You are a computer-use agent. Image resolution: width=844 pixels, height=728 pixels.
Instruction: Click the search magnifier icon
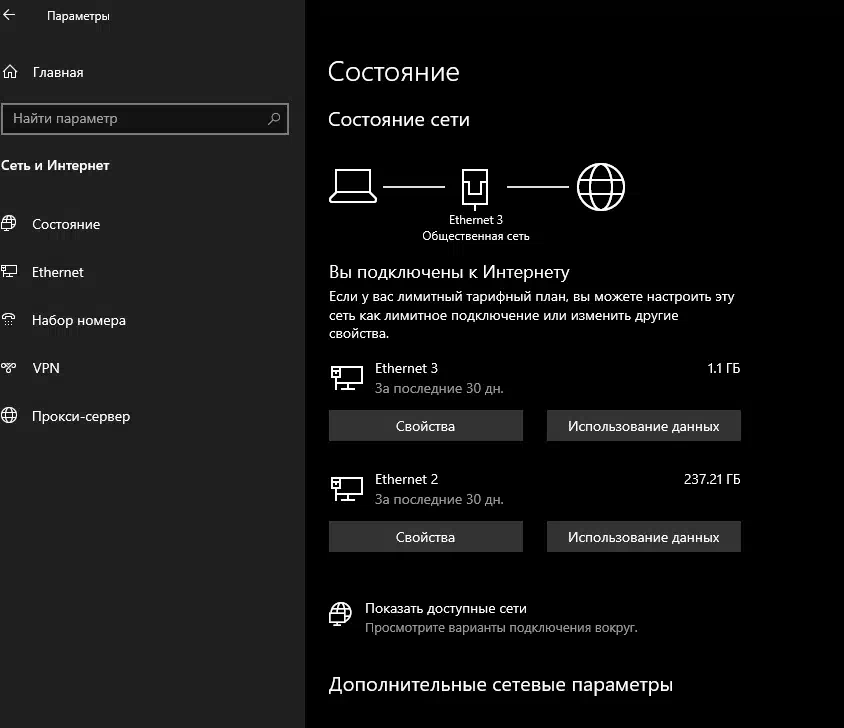pyautogui.click(x=274, y=118)
